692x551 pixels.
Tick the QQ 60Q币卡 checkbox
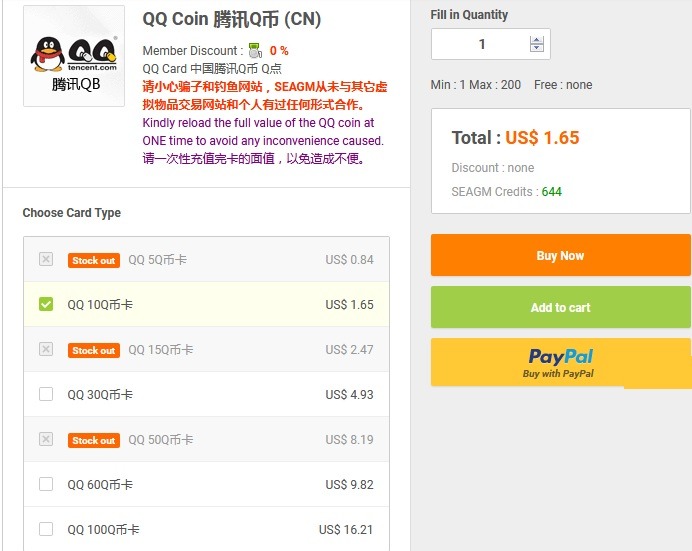point(46,484)
